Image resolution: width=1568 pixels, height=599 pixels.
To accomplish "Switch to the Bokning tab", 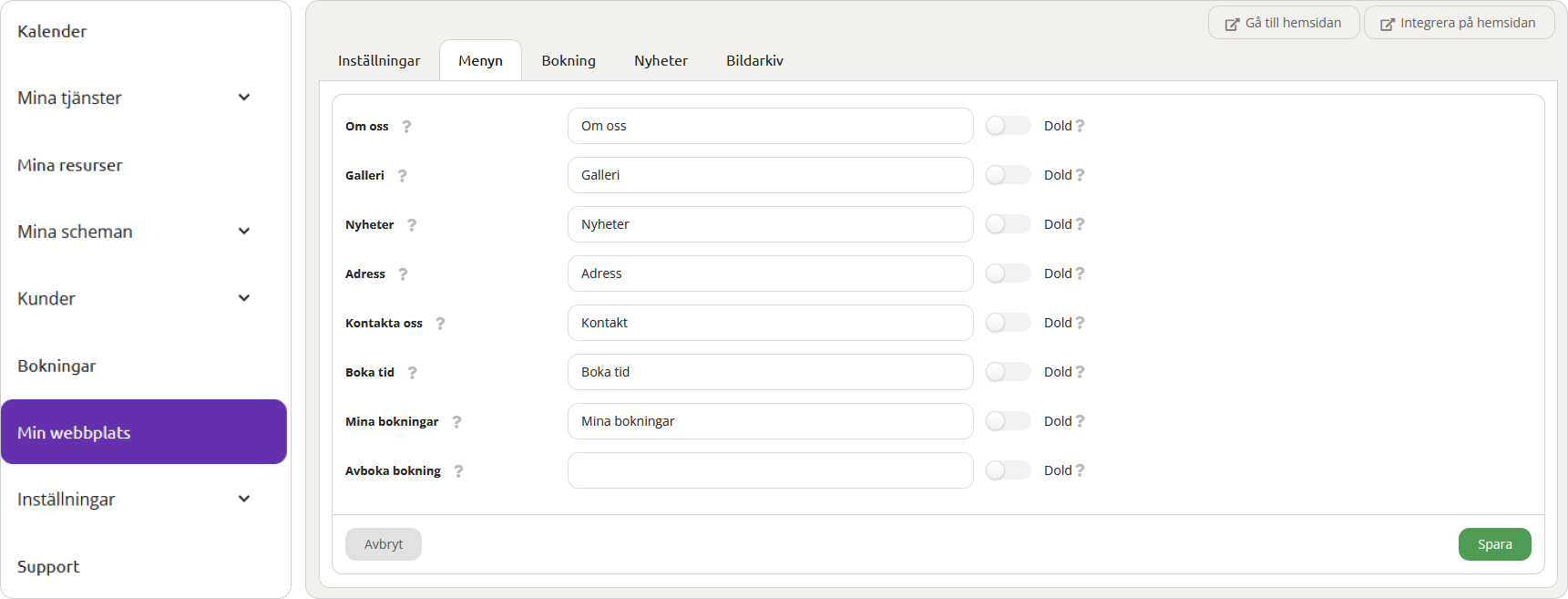I will 569,61.
